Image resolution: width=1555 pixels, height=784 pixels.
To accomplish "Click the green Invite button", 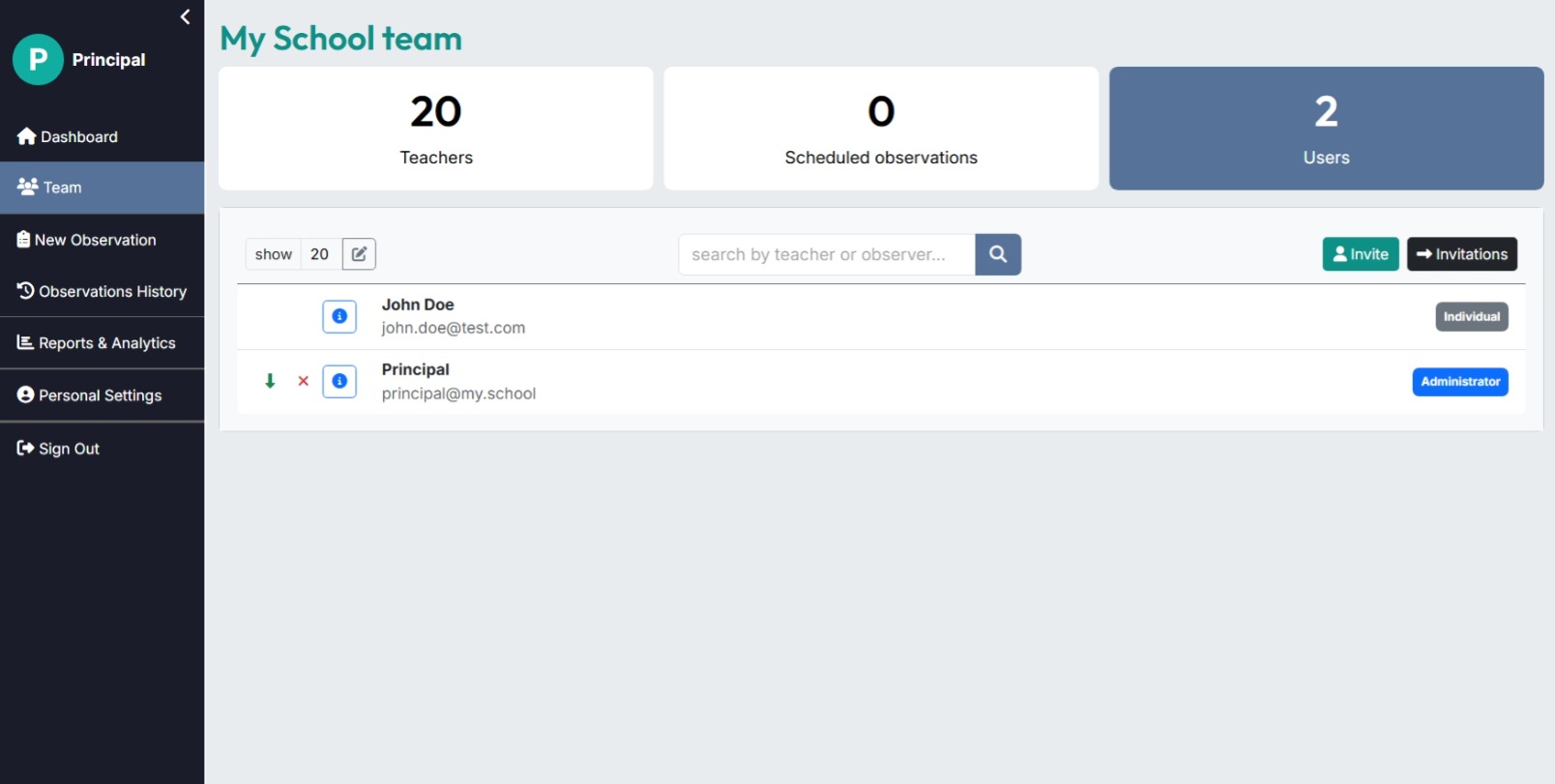I will [x=1361, y=254].
